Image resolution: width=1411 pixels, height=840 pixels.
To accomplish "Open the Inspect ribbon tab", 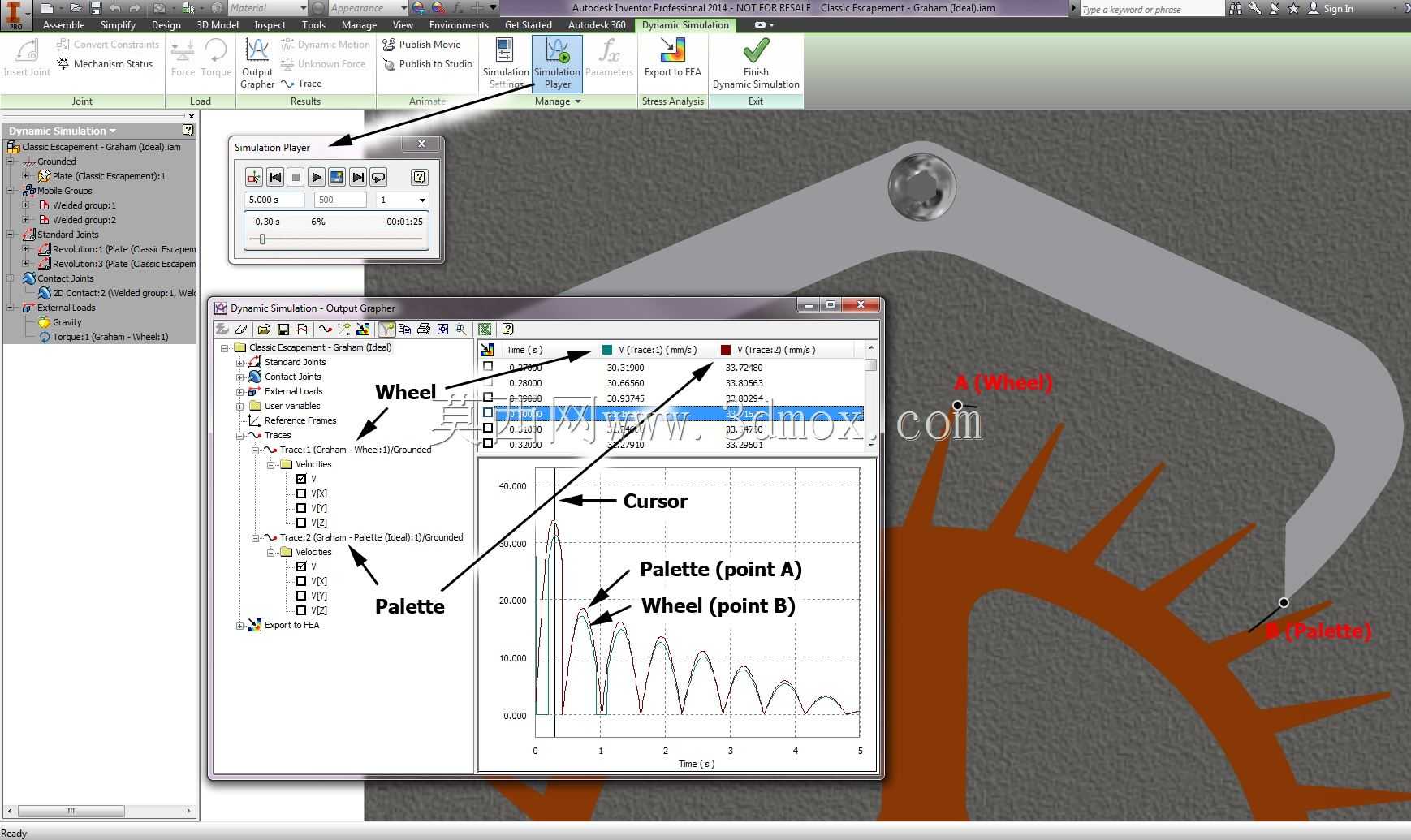I will 270,25.
